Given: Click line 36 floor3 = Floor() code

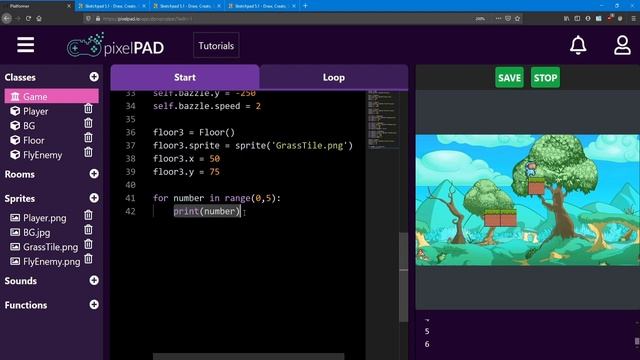Looking at the screenshot, I should click(194, 132).
